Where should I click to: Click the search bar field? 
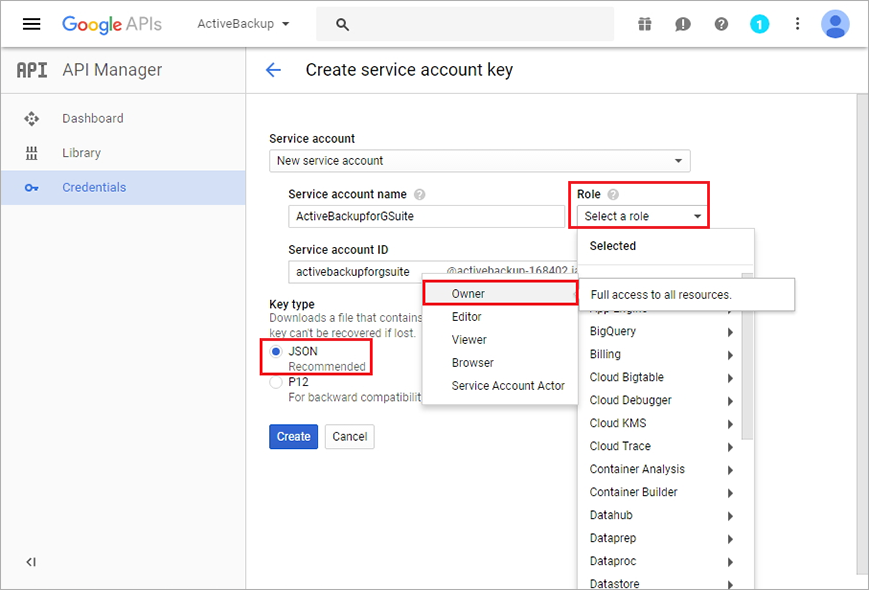point(464,24)
